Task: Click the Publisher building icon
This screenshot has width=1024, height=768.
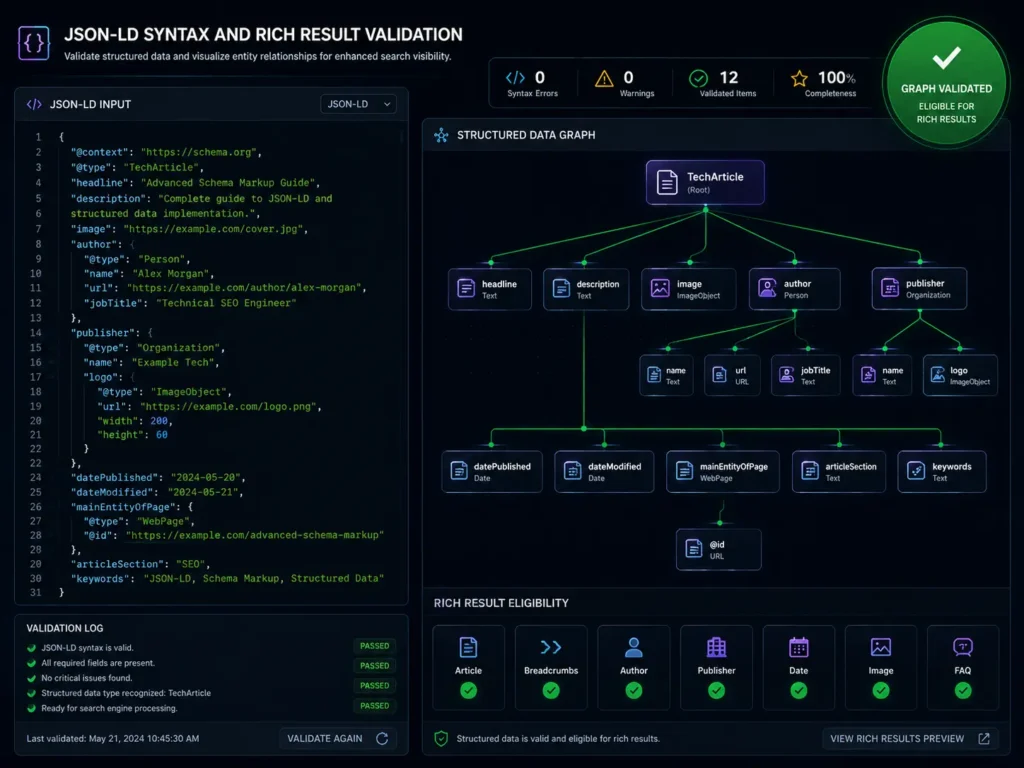Action: click(716, 647)
